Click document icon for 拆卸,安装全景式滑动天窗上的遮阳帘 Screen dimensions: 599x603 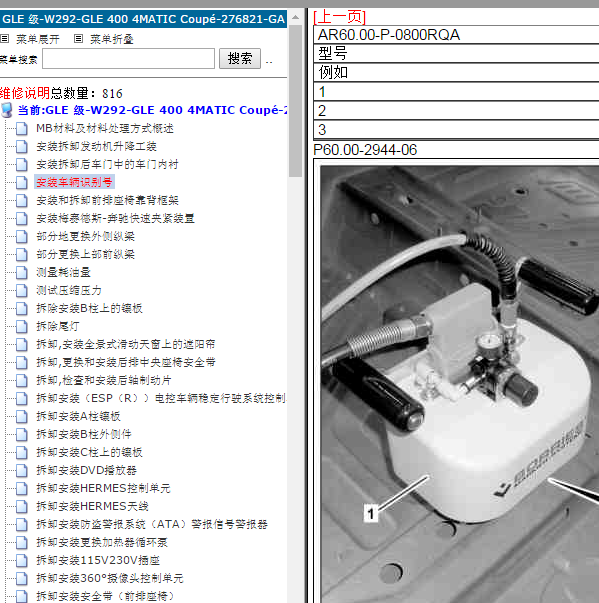pos(22,345)
